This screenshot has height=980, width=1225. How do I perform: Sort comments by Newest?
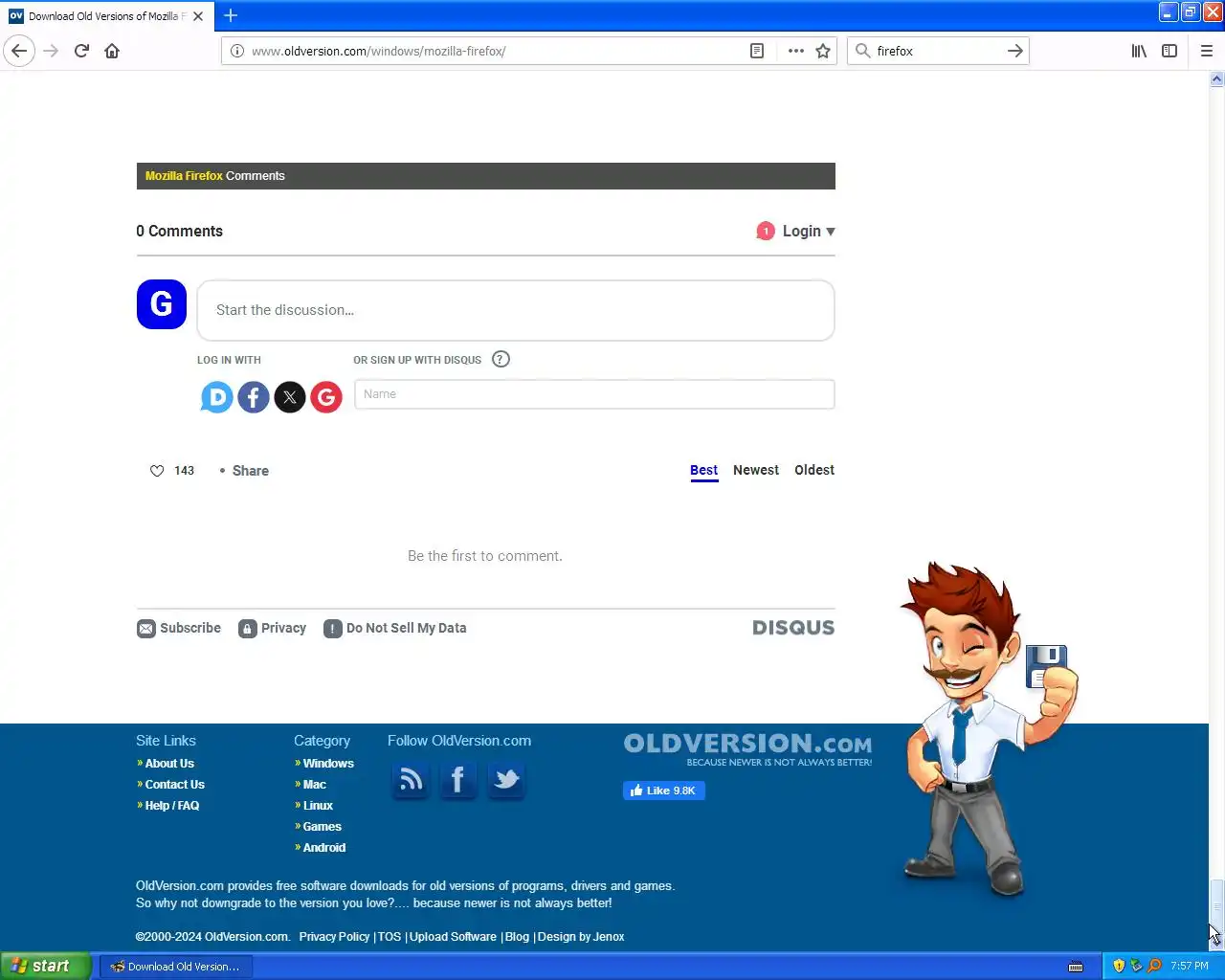[x=756, y=470]
